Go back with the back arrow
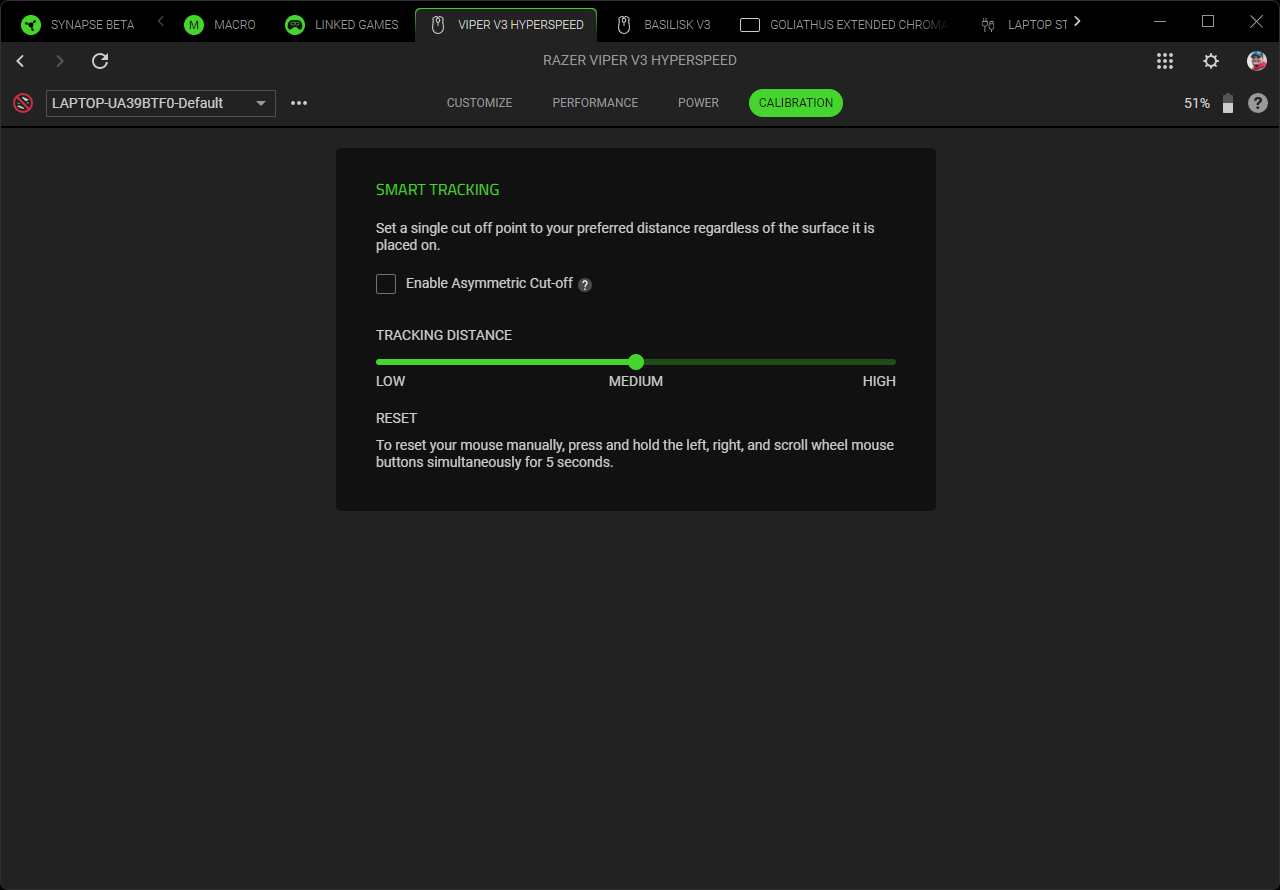 coord(21,61)
